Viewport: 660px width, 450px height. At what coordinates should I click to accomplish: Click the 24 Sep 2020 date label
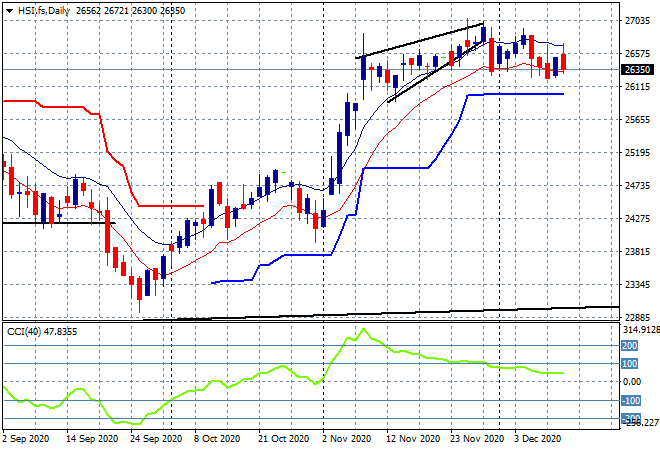156,439
